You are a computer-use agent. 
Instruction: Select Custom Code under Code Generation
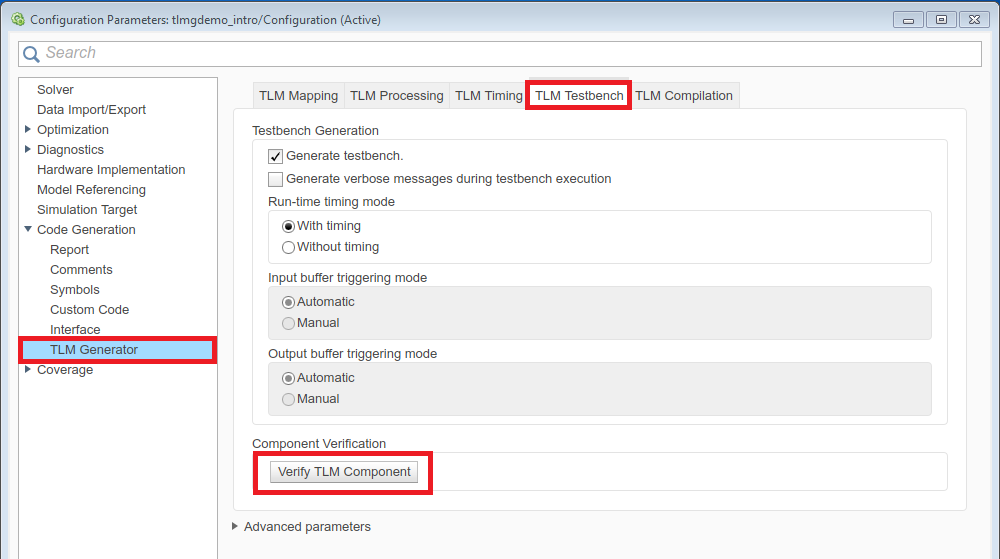click(89, 310)
